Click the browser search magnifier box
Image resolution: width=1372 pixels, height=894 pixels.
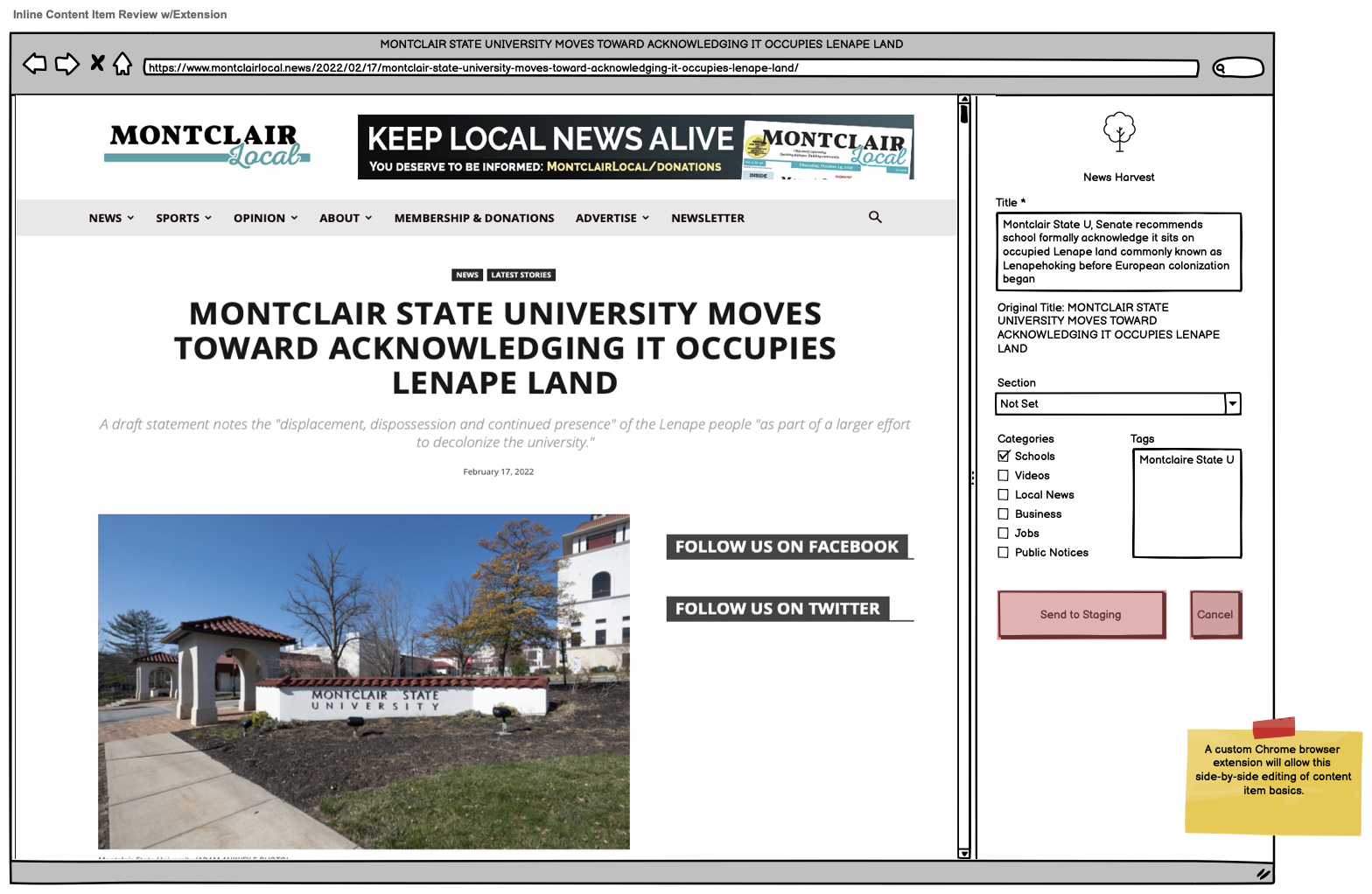[1237, 68]
